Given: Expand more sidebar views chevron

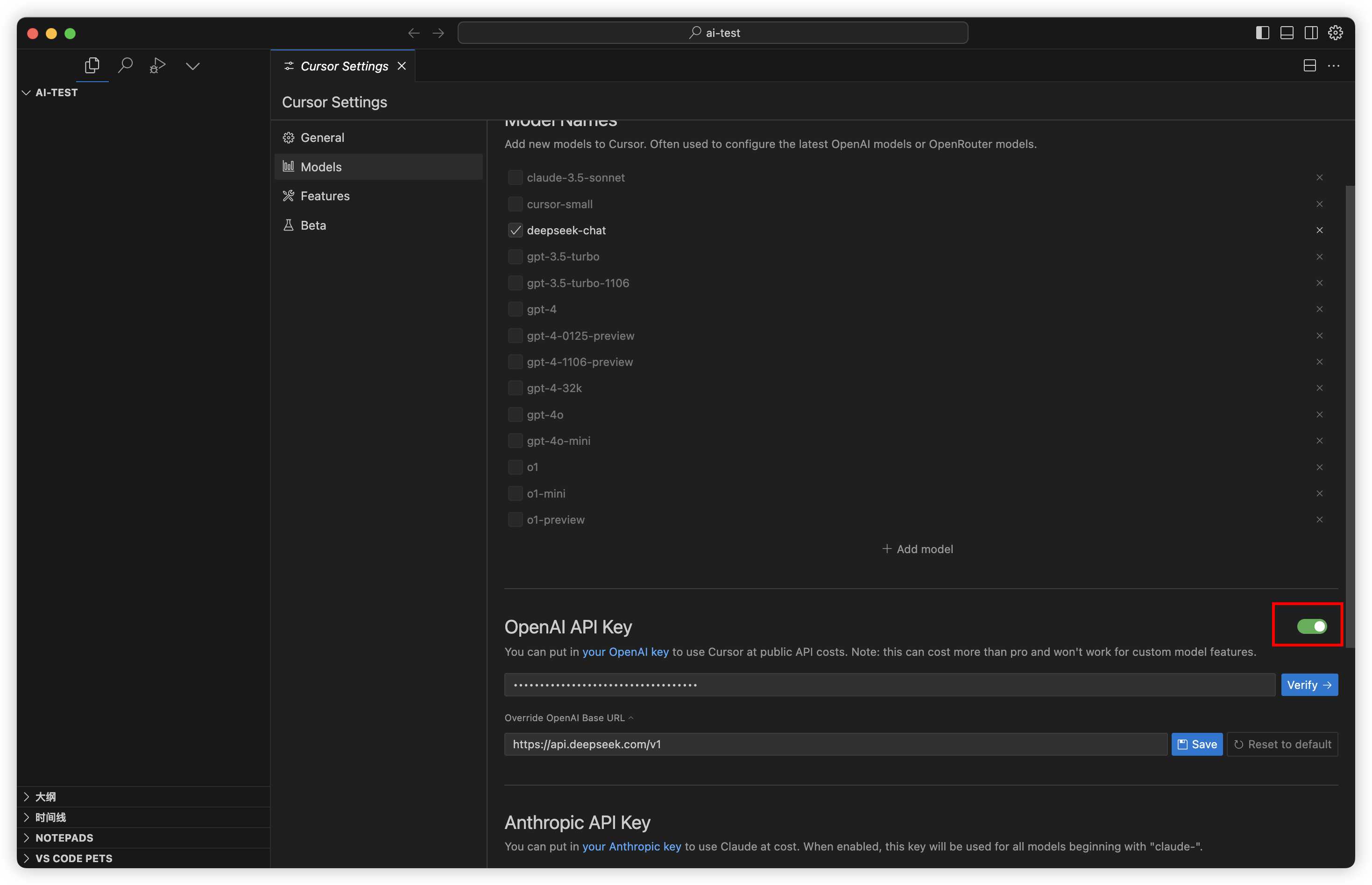Looking at the screenshot, I should [192, 66].
